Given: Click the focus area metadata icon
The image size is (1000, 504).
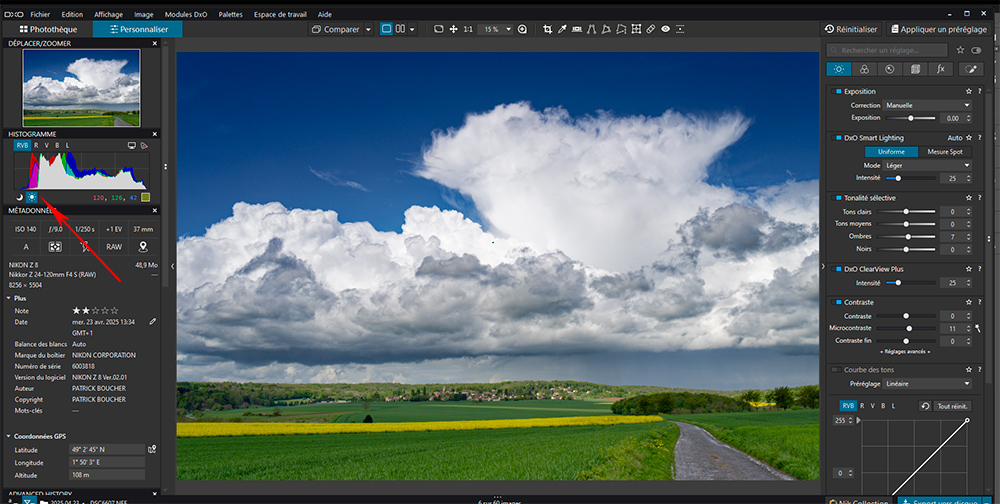Looking at the screenshot, I should [x=55, y=246].
